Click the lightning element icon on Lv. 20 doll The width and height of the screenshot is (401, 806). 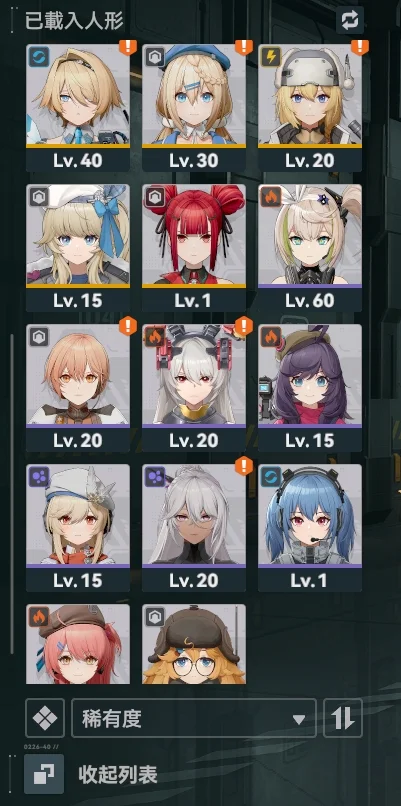271,57
